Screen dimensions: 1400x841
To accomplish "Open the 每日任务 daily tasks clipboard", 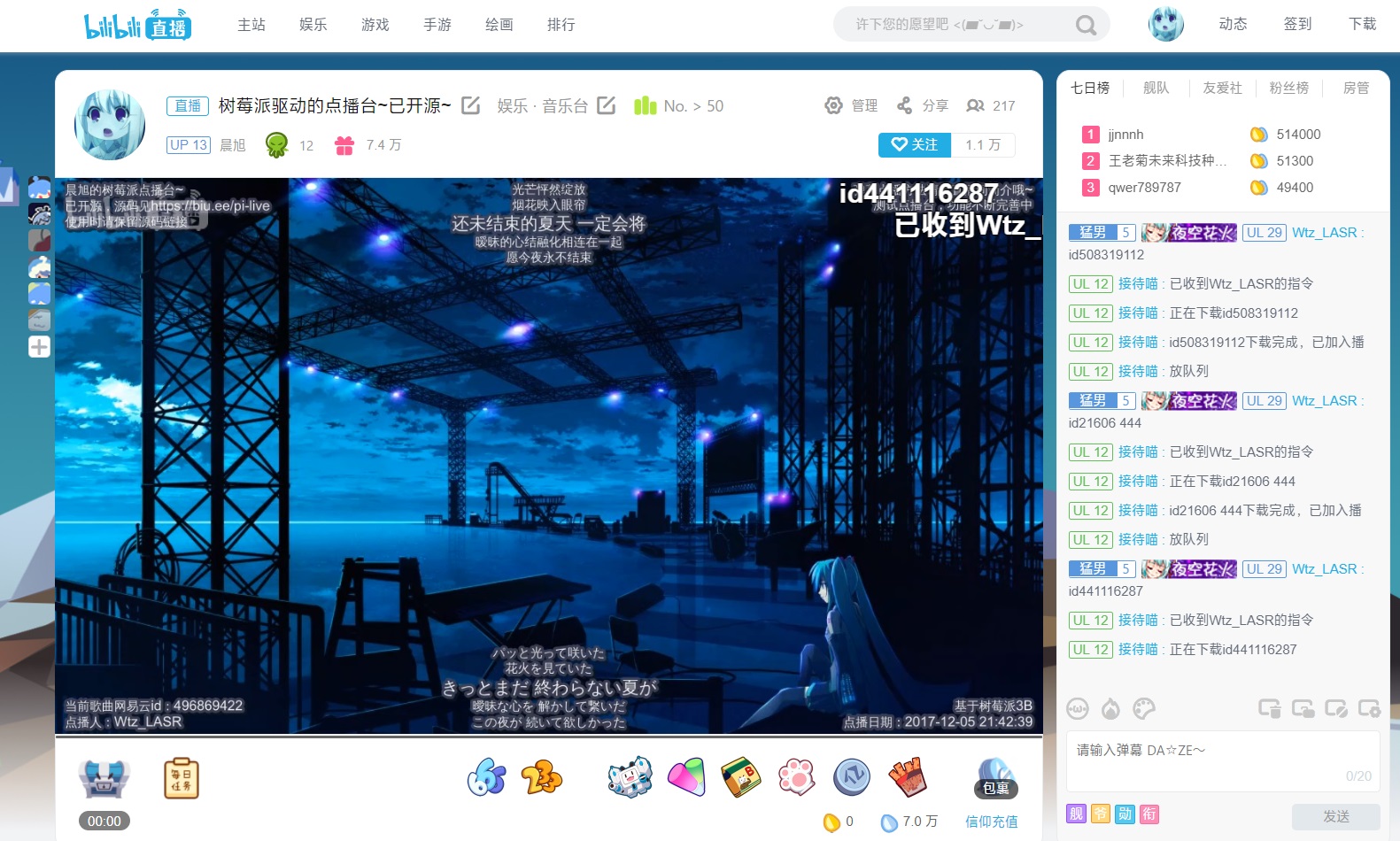I will 182,779.
